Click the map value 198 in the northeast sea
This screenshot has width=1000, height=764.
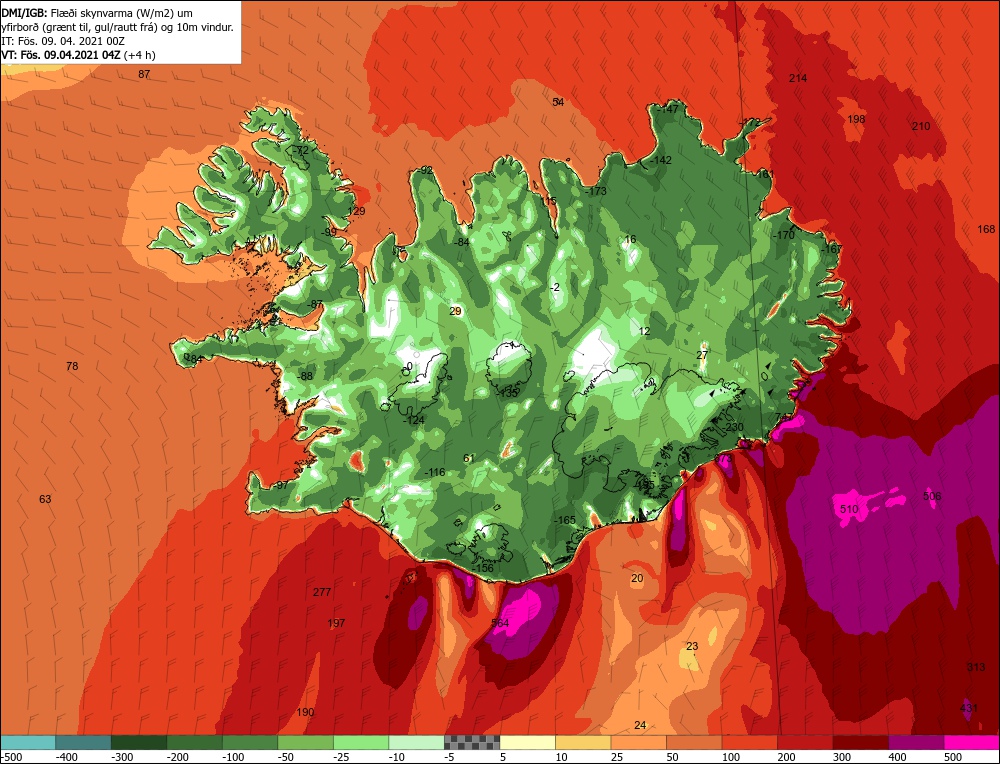pos(856,119)
